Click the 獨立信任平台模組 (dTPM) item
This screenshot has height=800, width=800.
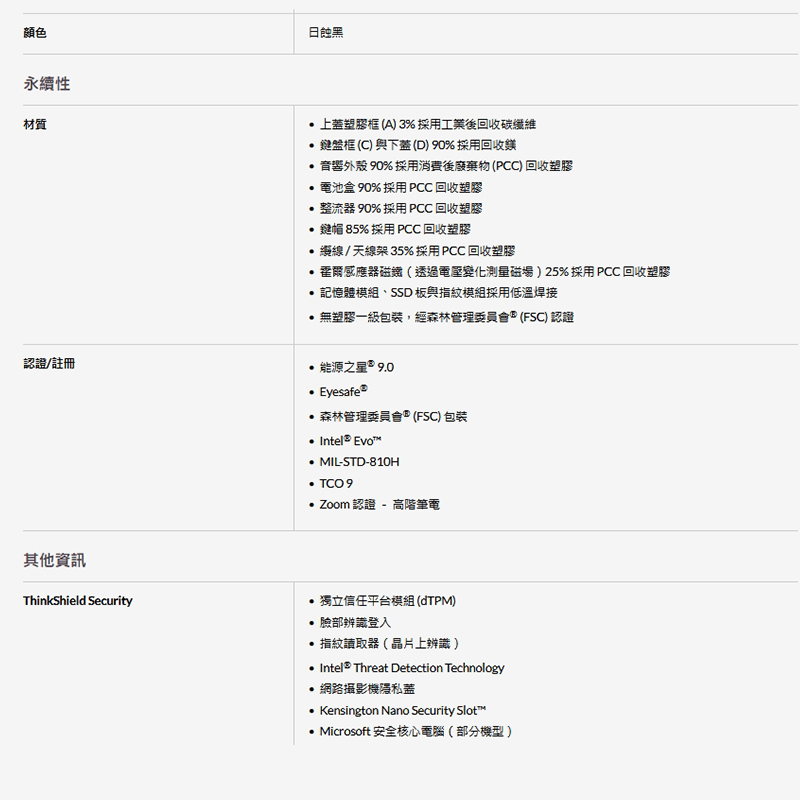387,601
